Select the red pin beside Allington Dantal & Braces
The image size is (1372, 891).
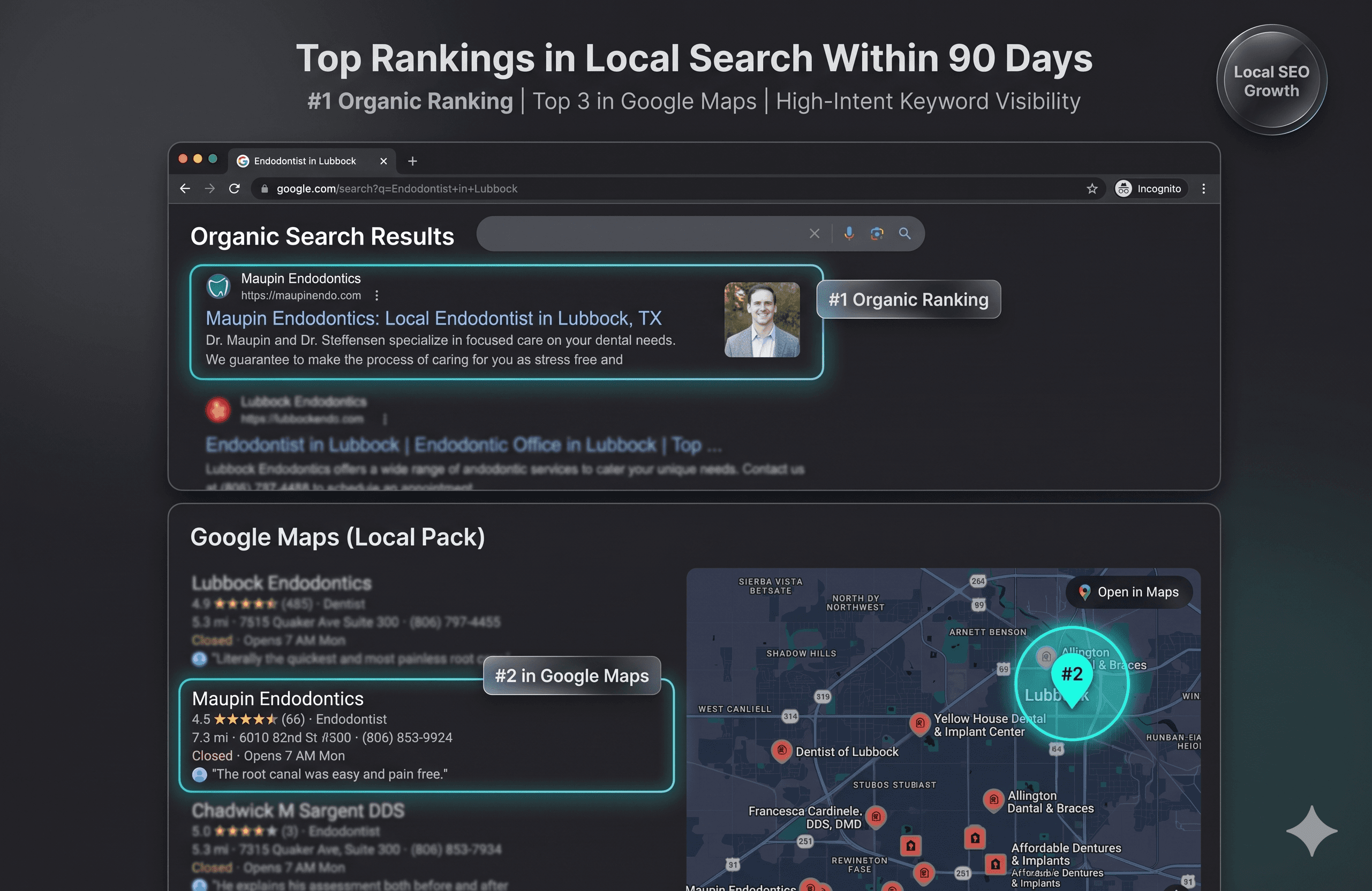993,801
